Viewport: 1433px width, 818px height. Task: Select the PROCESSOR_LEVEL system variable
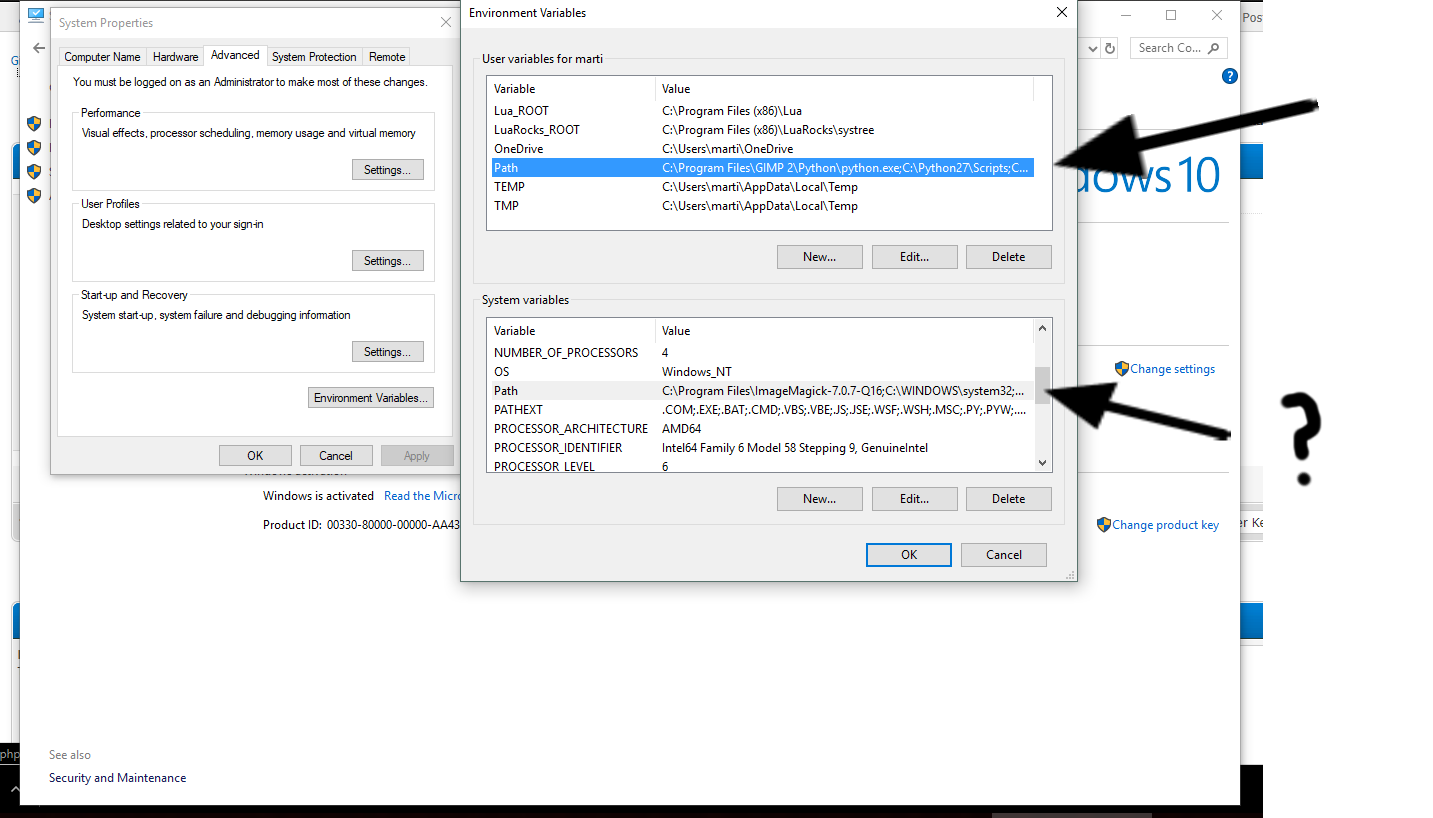[x=761, y=466]
